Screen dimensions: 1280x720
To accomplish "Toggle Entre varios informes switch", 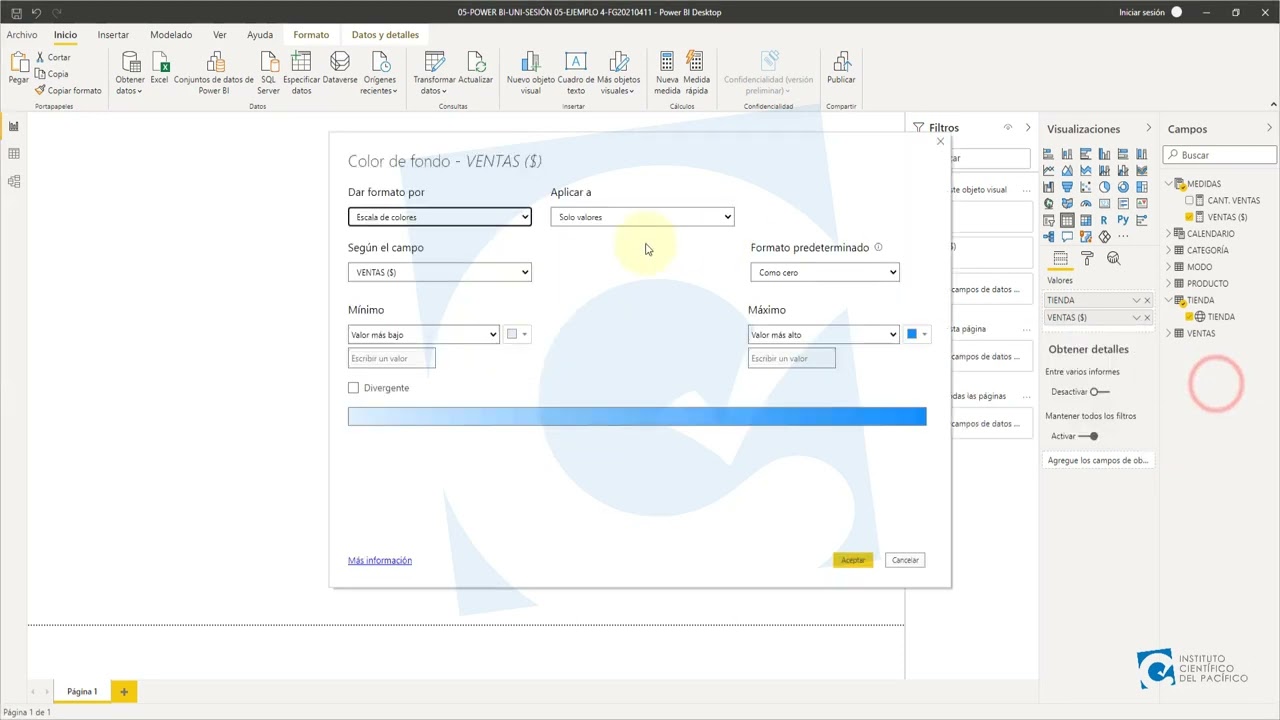I will click(1099, 392).
